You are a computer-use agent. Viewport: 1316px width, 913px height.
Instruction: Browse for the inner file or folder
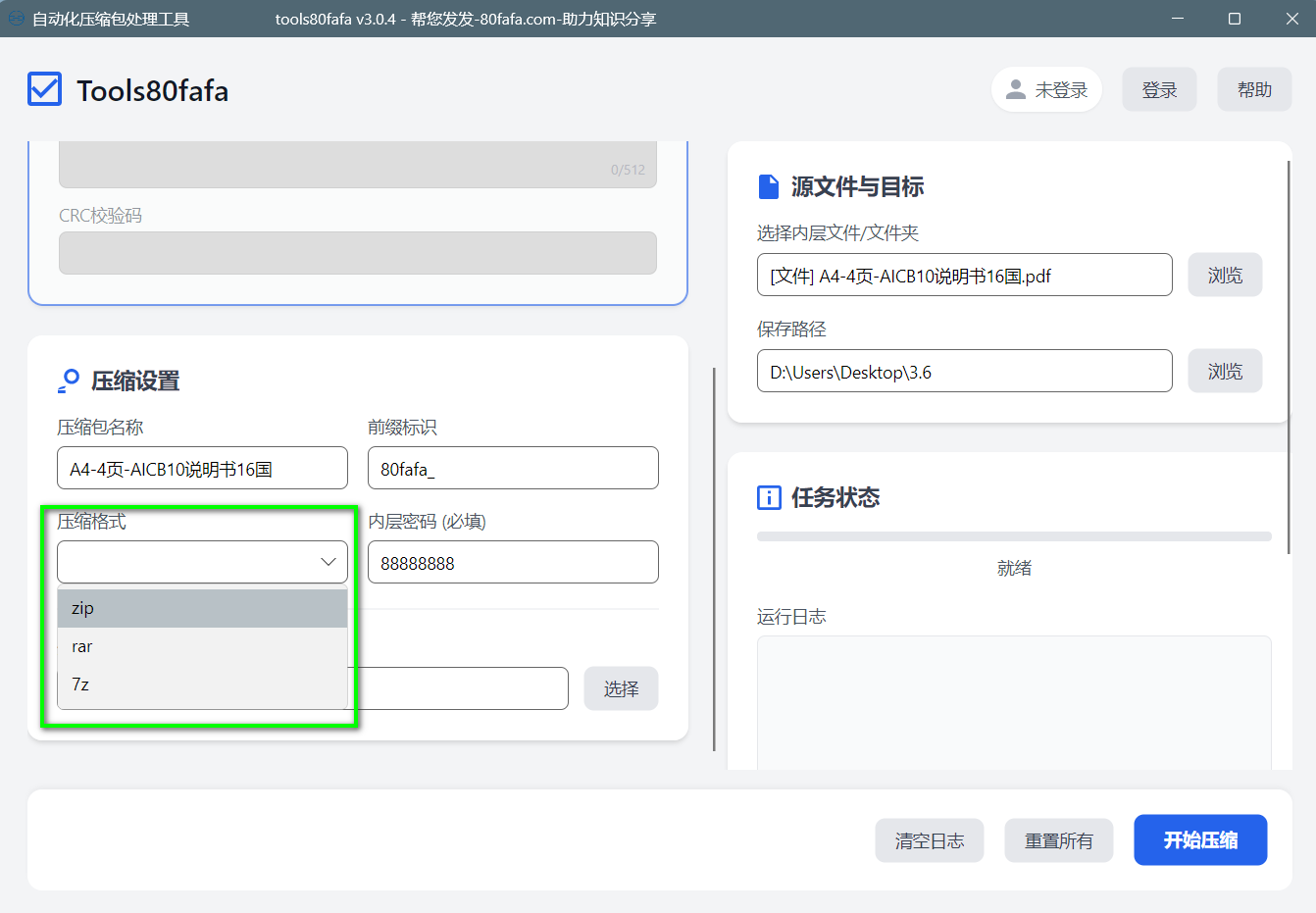[x=1224, y=276]
